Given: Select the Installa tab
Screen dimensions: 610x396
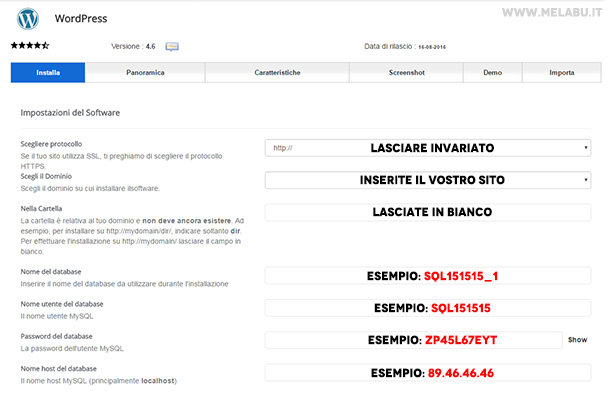Looking at the screenshot, I should point(48,72).
